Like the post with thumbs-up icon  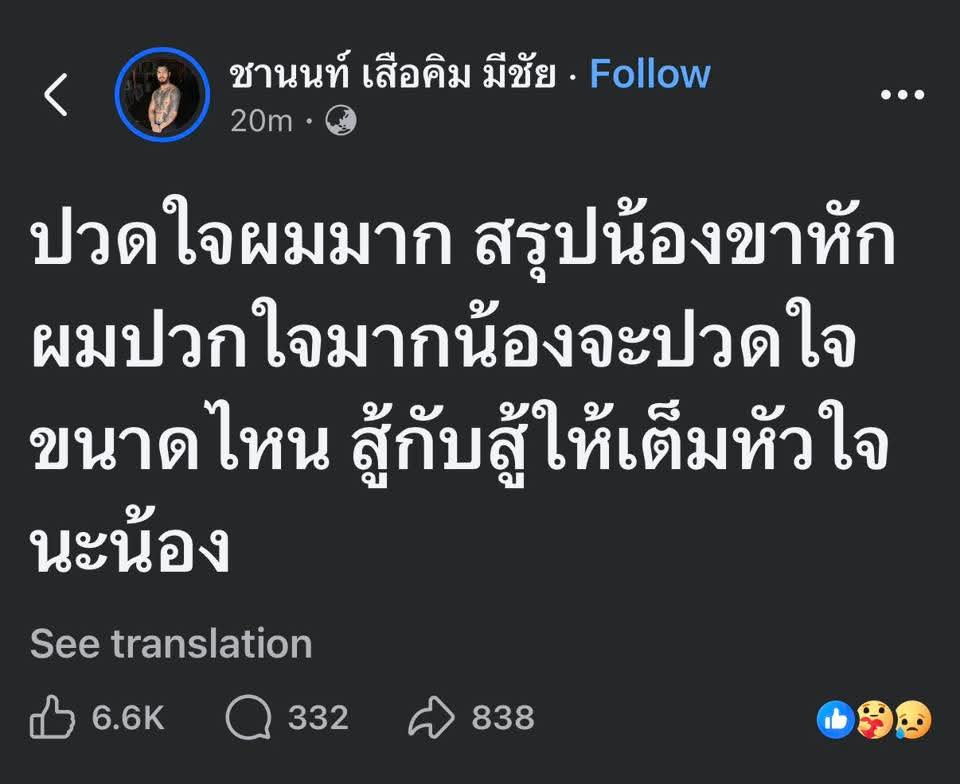coord(53,717)
